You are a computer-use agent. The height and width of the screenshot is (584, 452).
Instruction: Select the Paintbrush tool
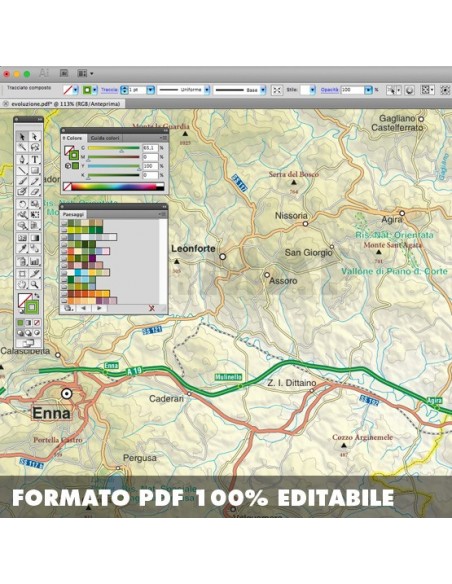coord(22,181)
